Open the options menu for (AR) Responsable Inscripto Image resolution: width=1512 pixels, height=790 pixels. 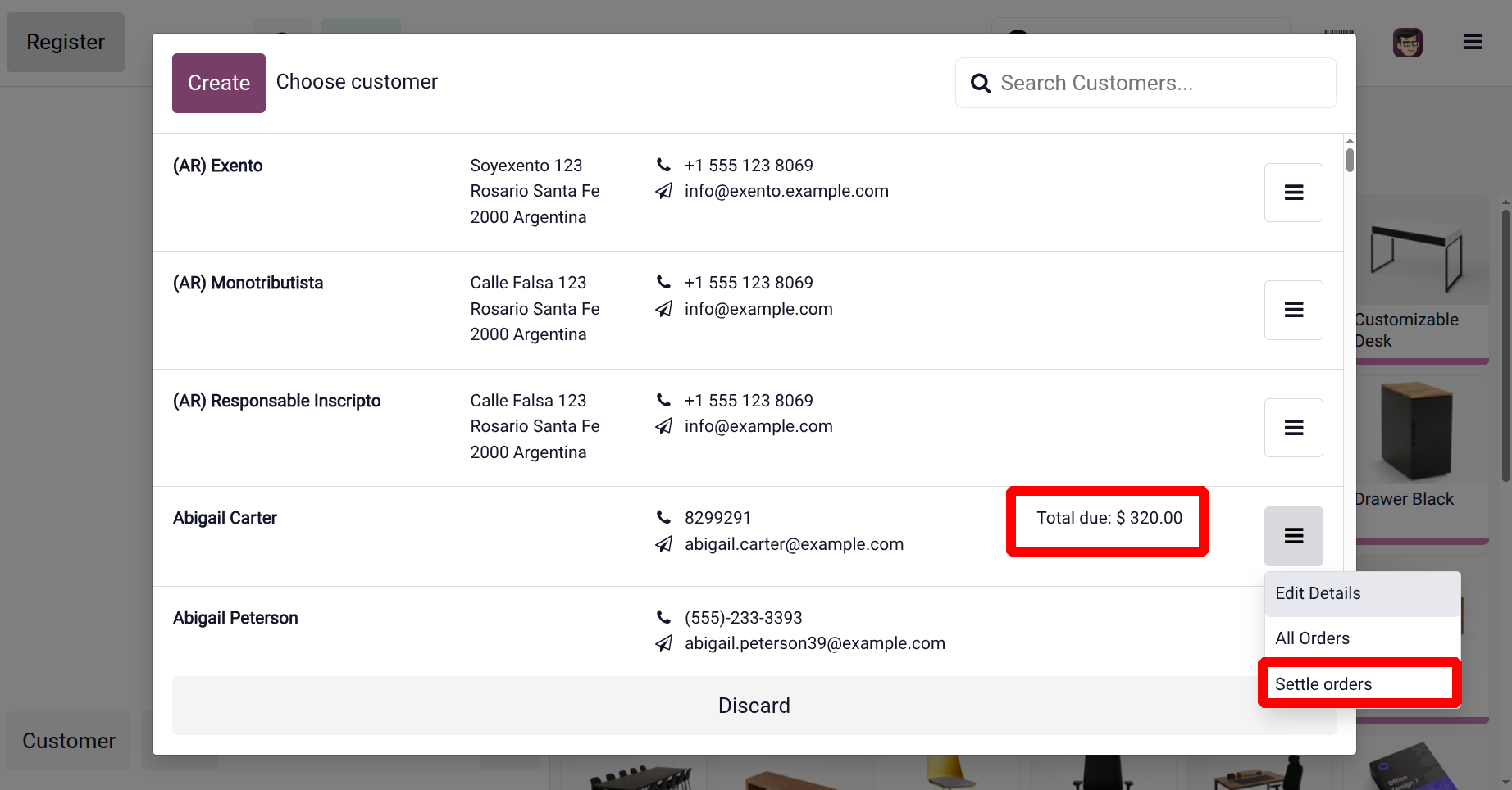1293,428
